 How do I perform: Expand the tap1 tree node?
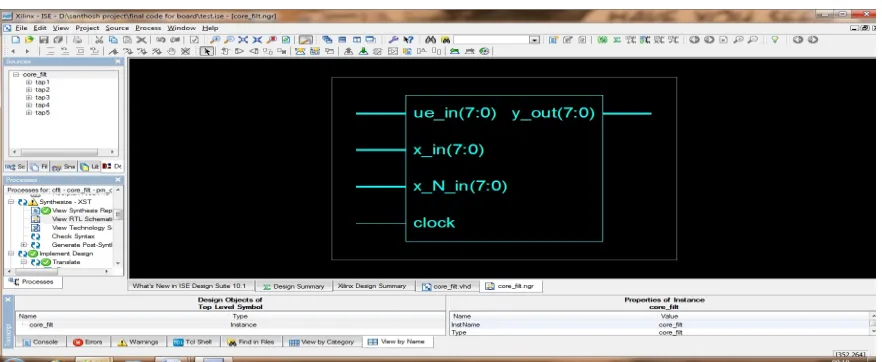pyautogui.click(x=29, y=82)
